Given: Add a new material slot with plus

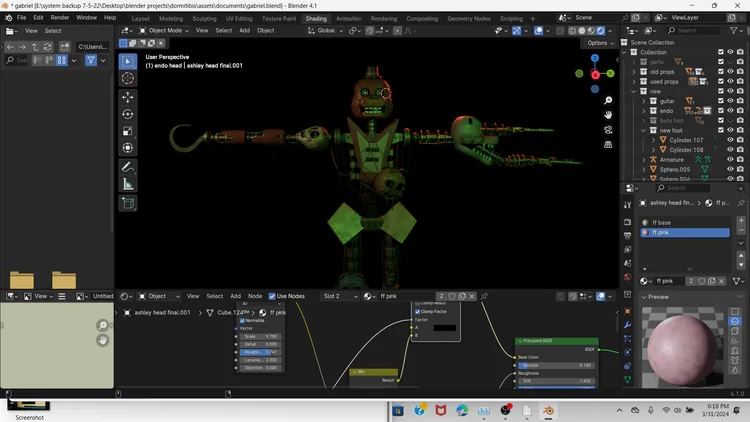Looking at the screenshot, I should pyautogui.click(x=741, y=221).
